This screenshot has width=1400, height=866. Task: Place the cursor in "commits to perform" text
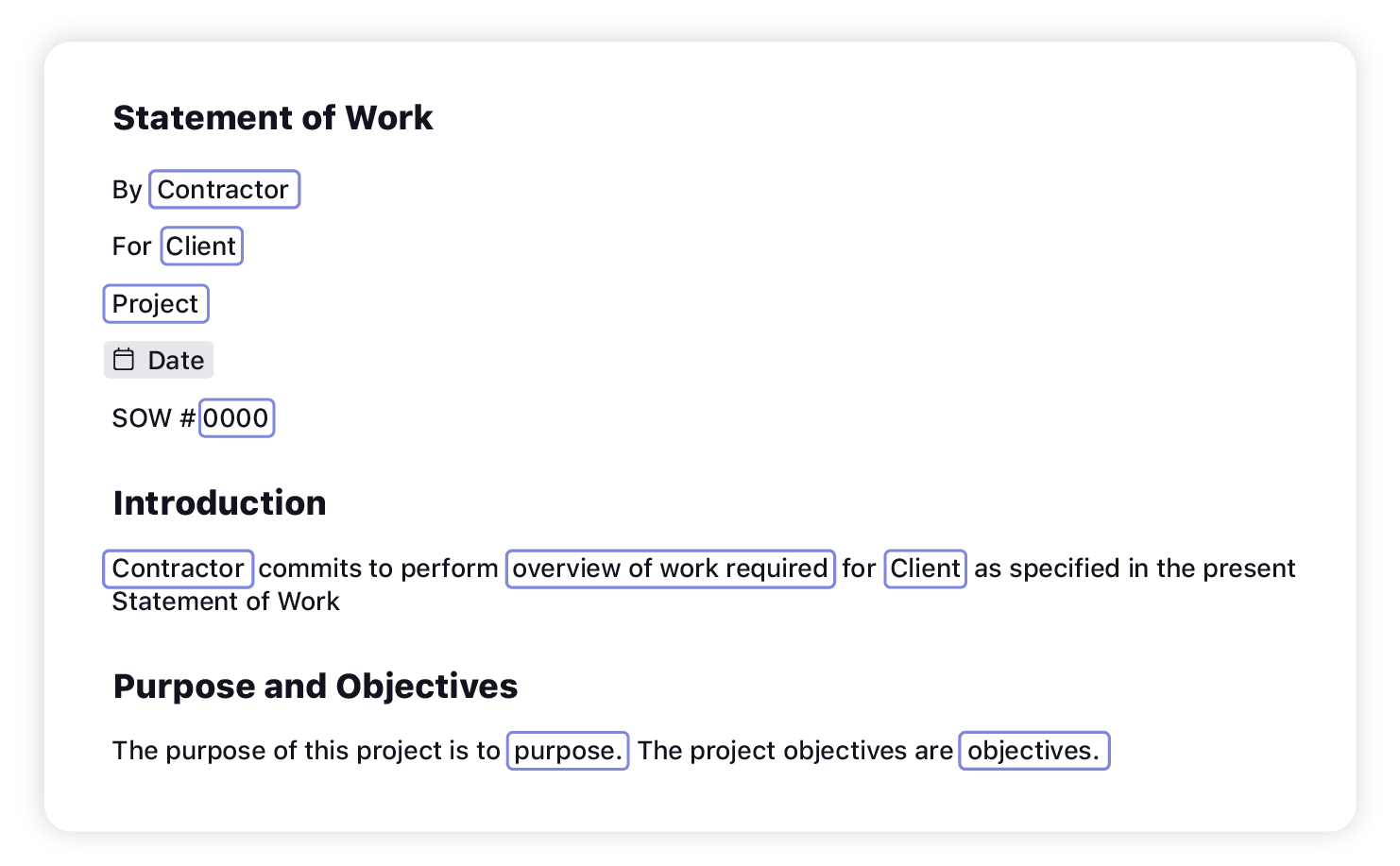tap(378, 569)
